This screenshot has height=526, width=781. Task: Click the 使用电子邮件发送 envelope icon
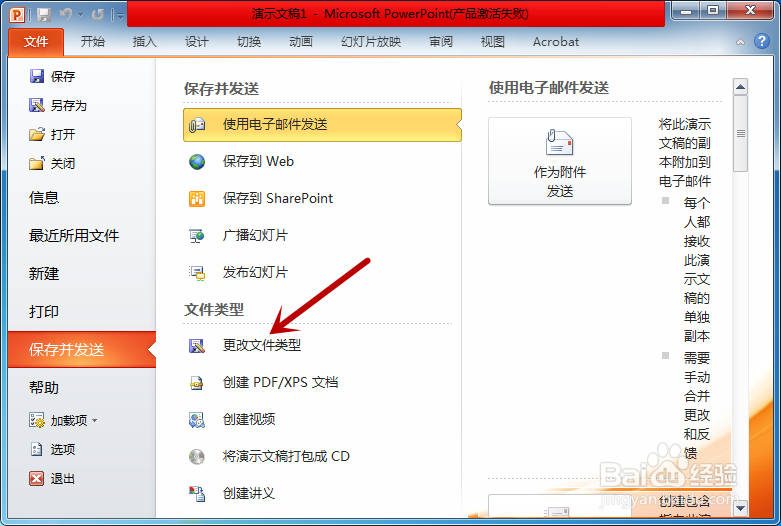[x=197, y=125]
